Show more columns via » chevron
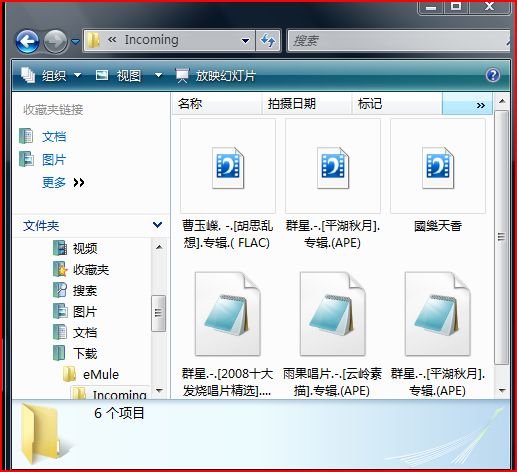 480,105
